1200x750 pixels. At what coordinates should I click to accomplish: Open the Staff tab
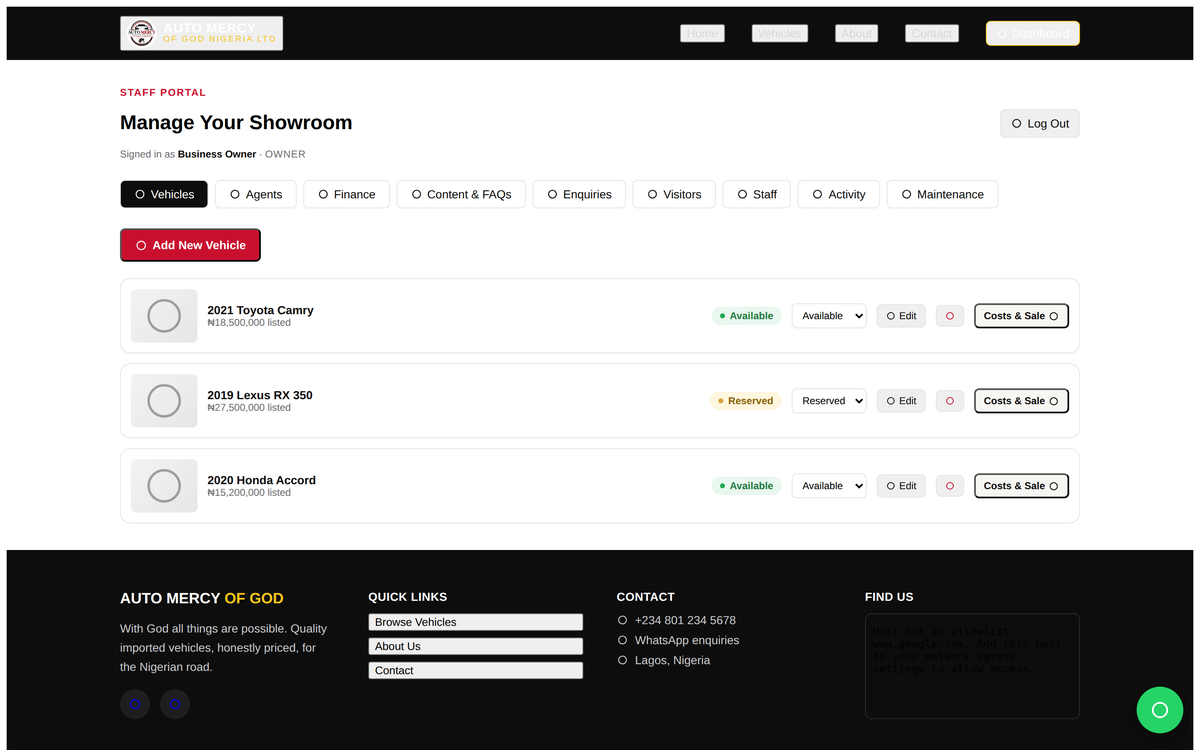757,194
